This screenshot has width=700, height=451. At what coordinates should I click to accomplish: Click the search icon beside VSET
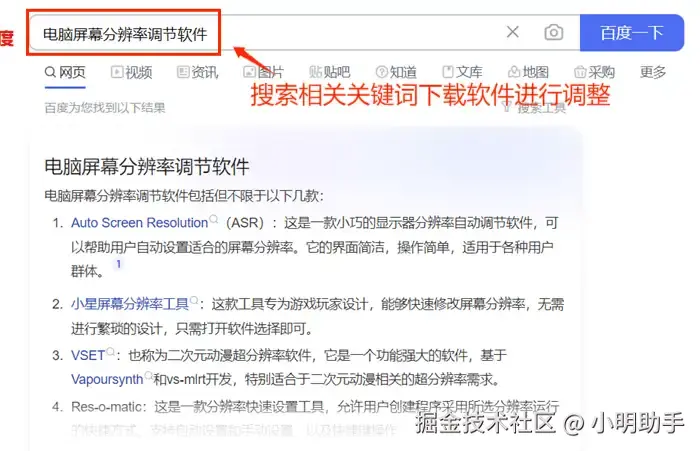(111, 351)
